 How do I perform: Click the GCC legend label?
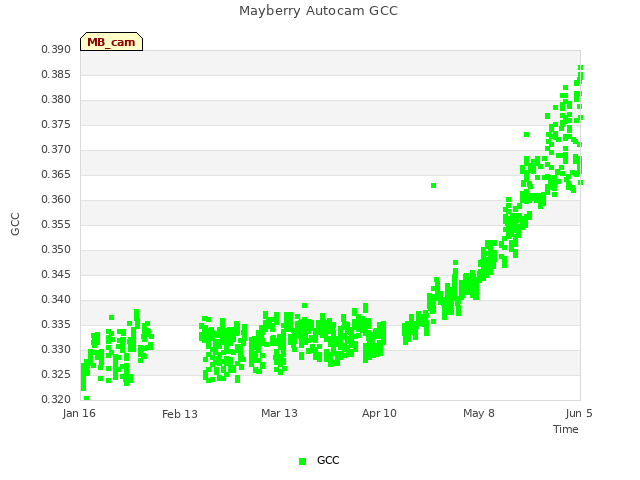[x=328, y=460]
